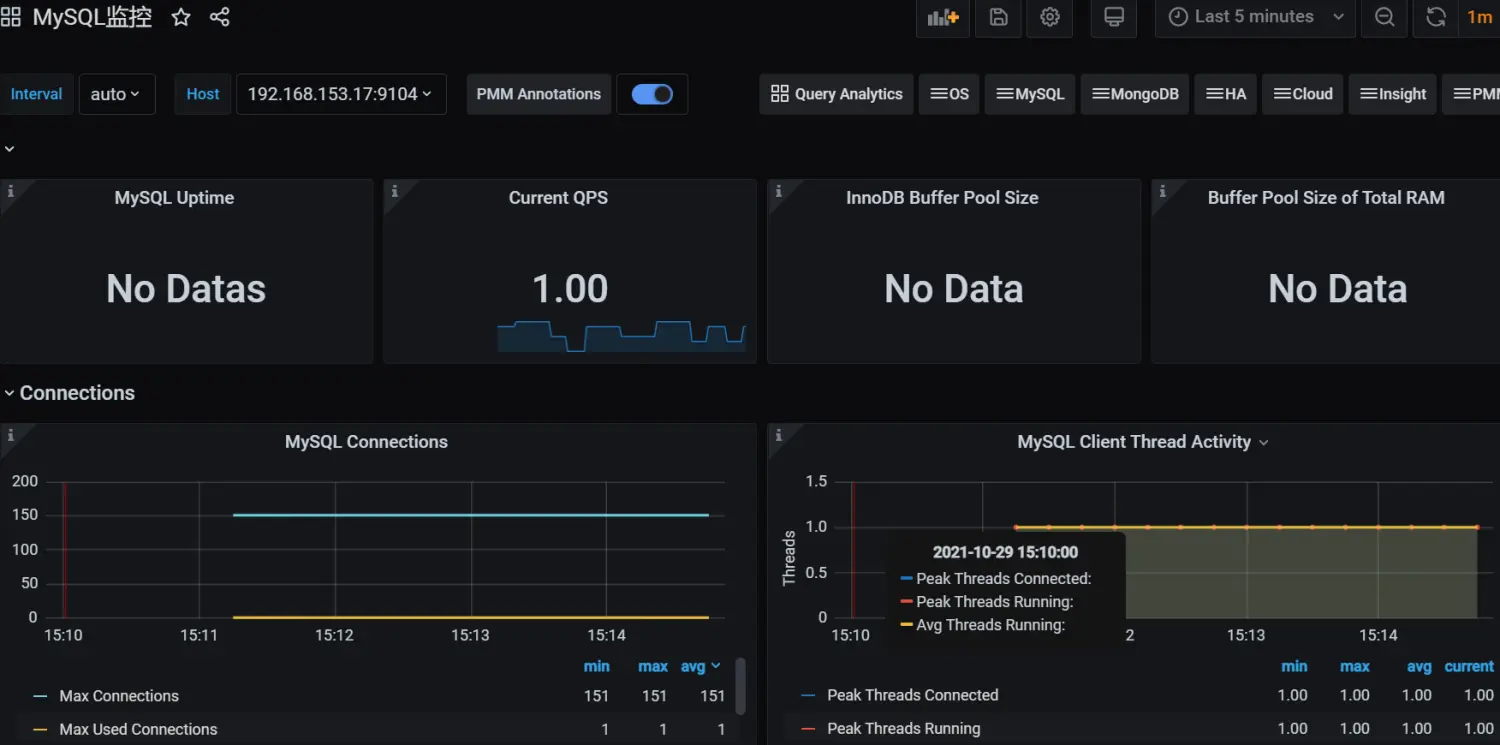This screenshot has height=745, width=1500.
Task: Open MySQL Client Thread Activity dropdown
Action: pos(1143,442)
